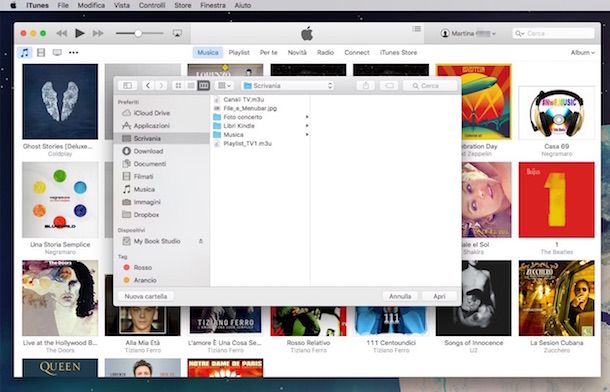This screenshot has width=610, height=392.
Task: Switch to the Playlist tab
Action: (x=239, y=52)
